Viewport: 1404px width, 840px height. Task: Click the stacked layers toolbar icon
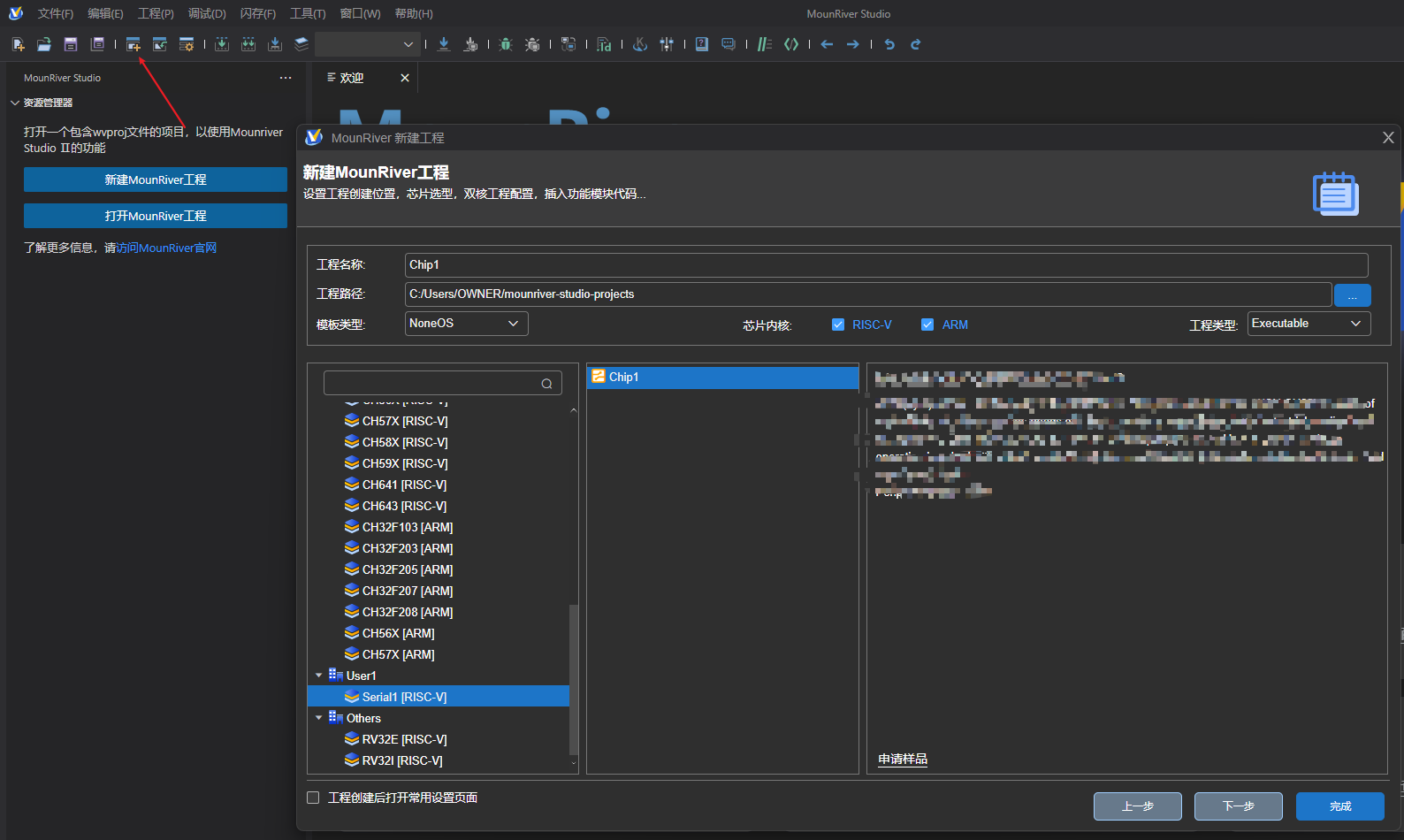pyautogui.click(x=301, y=44)
